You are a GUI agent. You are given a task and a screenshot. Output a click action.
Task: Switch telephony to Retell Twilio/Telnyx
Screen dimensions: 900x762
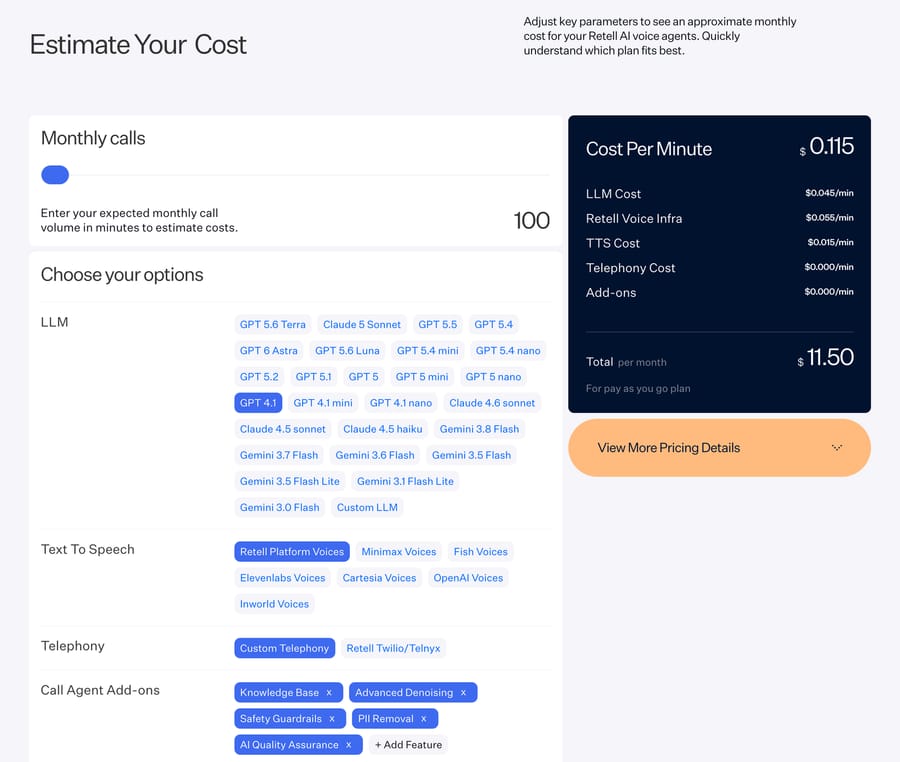coord(393,648)
